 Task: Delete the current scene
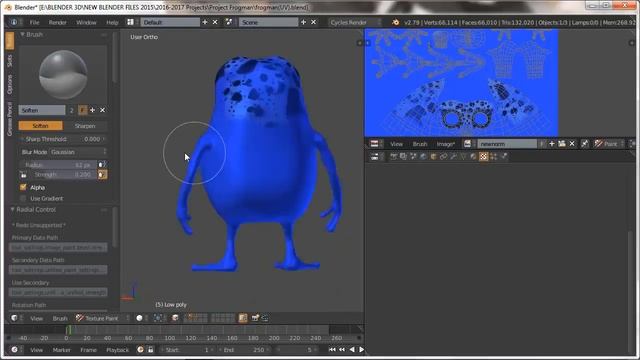[313, 22]
